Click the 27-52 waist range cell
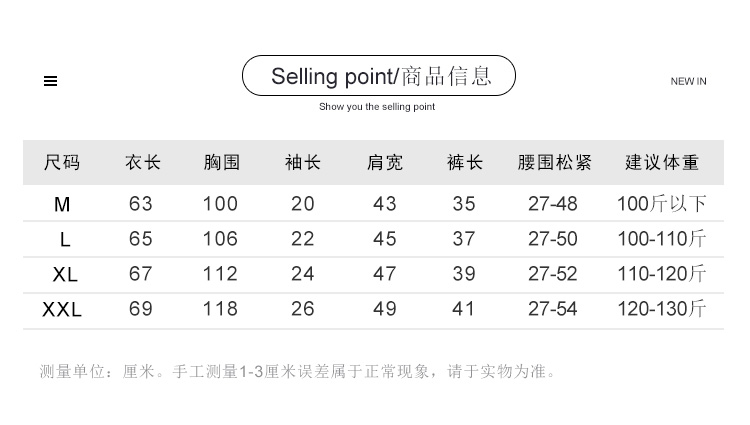The image size is (750, 425). 553,274
